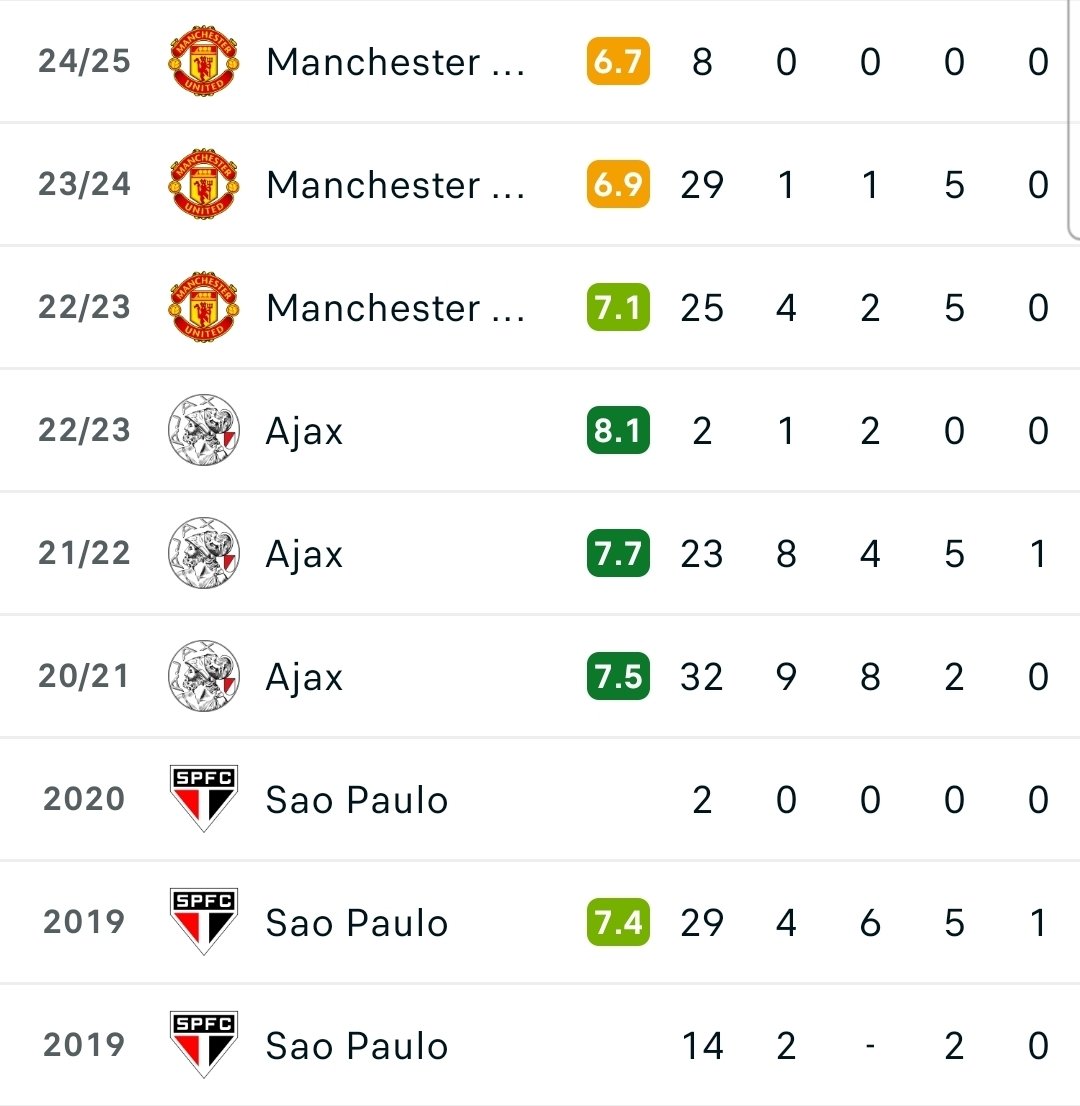Screen dimensions: 1080x1106
Task: Tap Ajax crest in 22/23 row
Action: pyautogui.click(x=204, y=430)
